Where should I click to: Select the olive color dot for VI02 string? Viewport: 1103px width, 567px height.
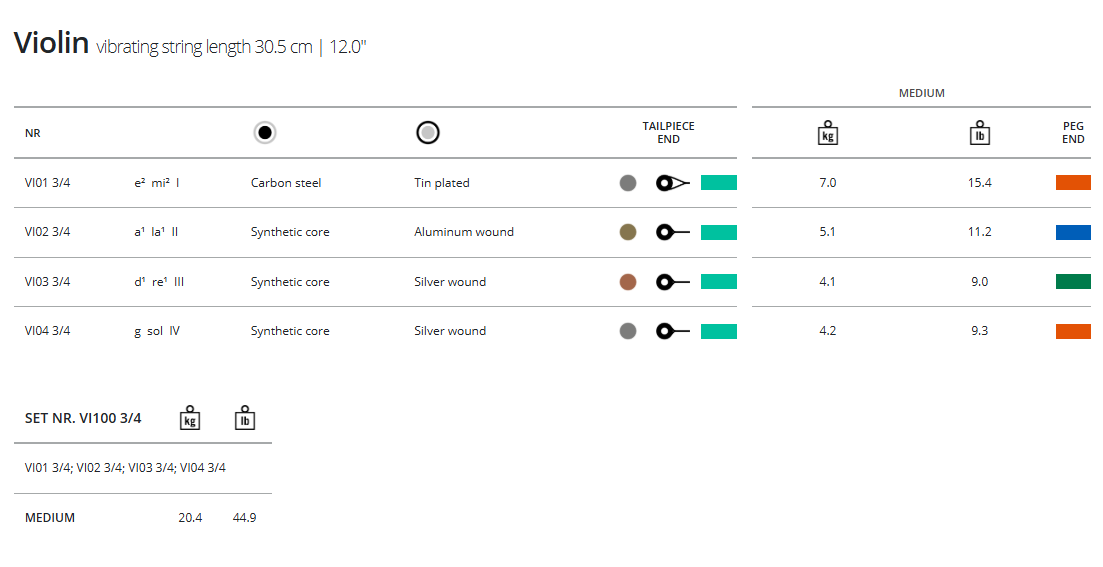[628, 232]
